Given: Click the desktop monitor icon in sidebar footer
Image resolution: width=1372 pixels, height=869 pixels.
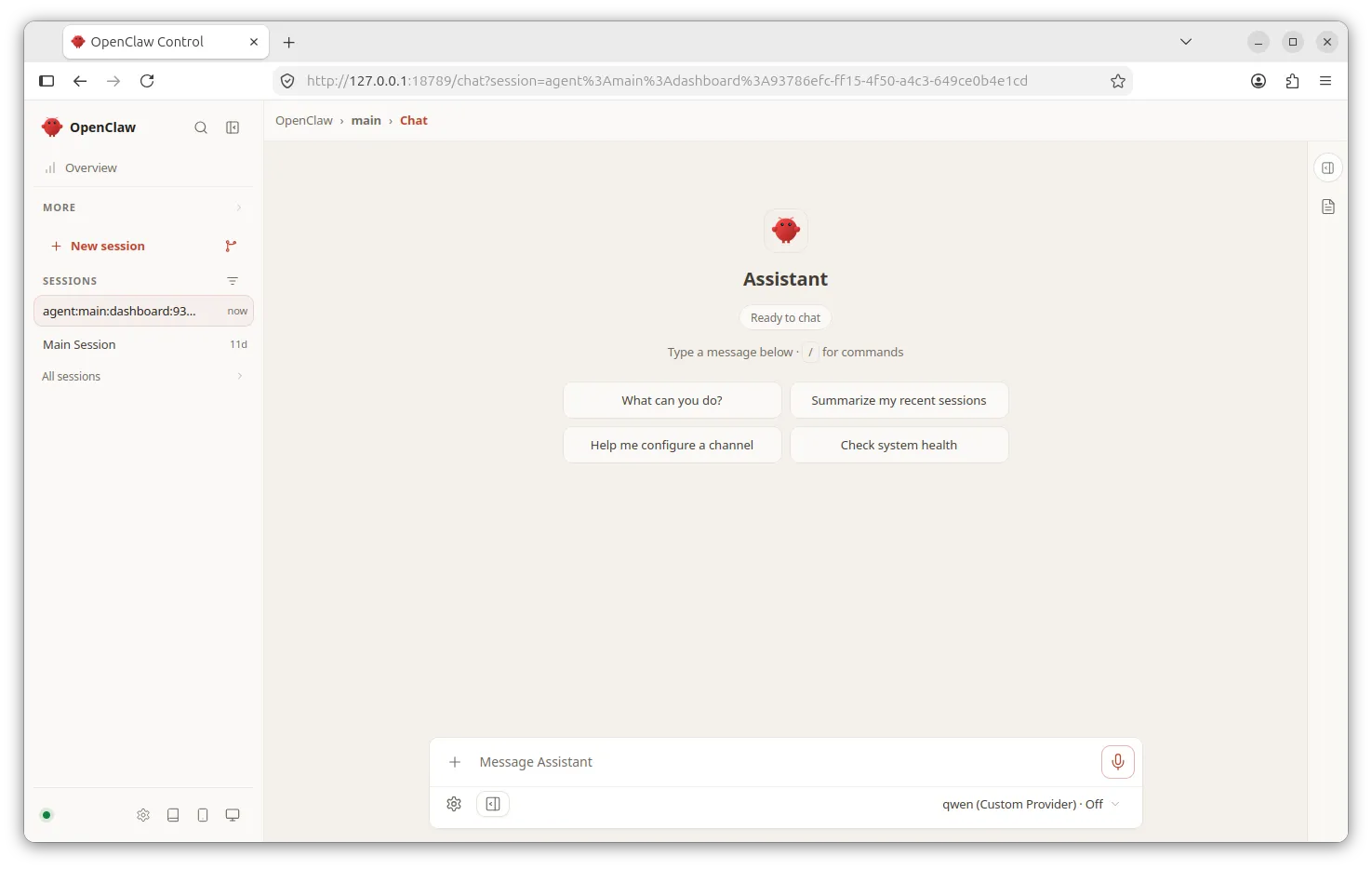Looking at the screenshot, I should click(x=233, y=815).
